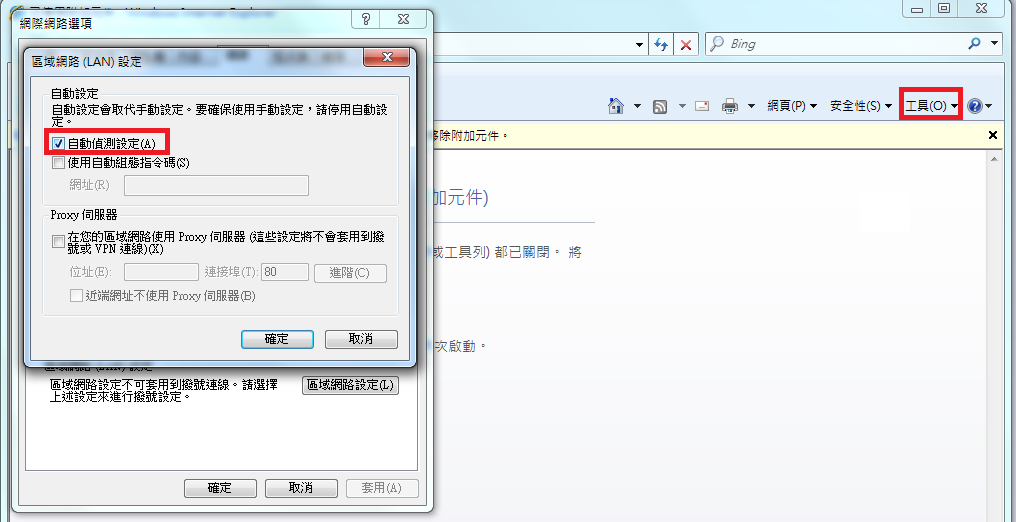Screen dimensions: 1016x522
Task: Click the 網址(R) input field
Action: (x=216, y=185)
